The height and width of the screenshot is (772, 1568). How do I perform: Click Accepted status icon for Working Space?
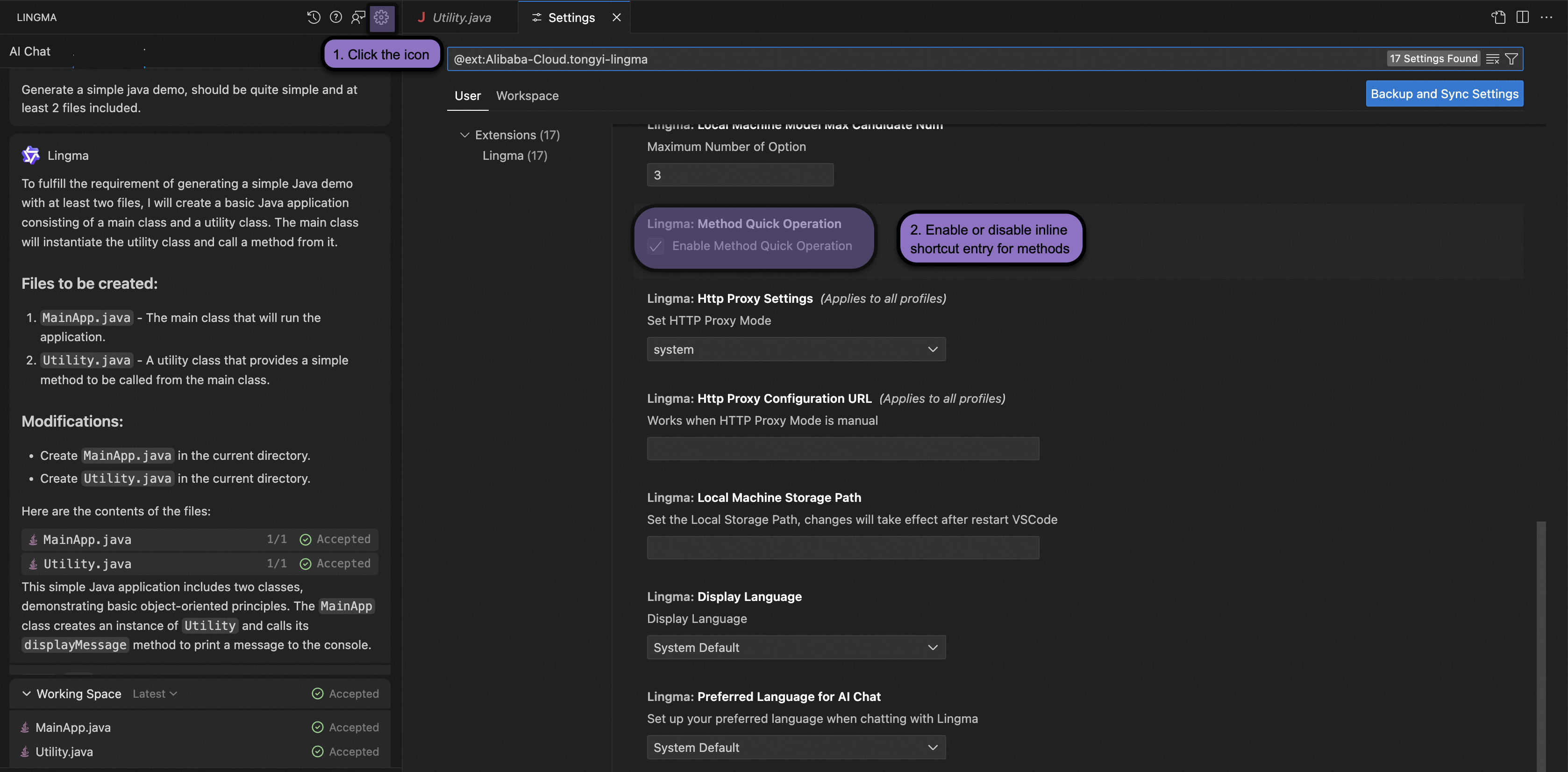click(x=317, y=693)
